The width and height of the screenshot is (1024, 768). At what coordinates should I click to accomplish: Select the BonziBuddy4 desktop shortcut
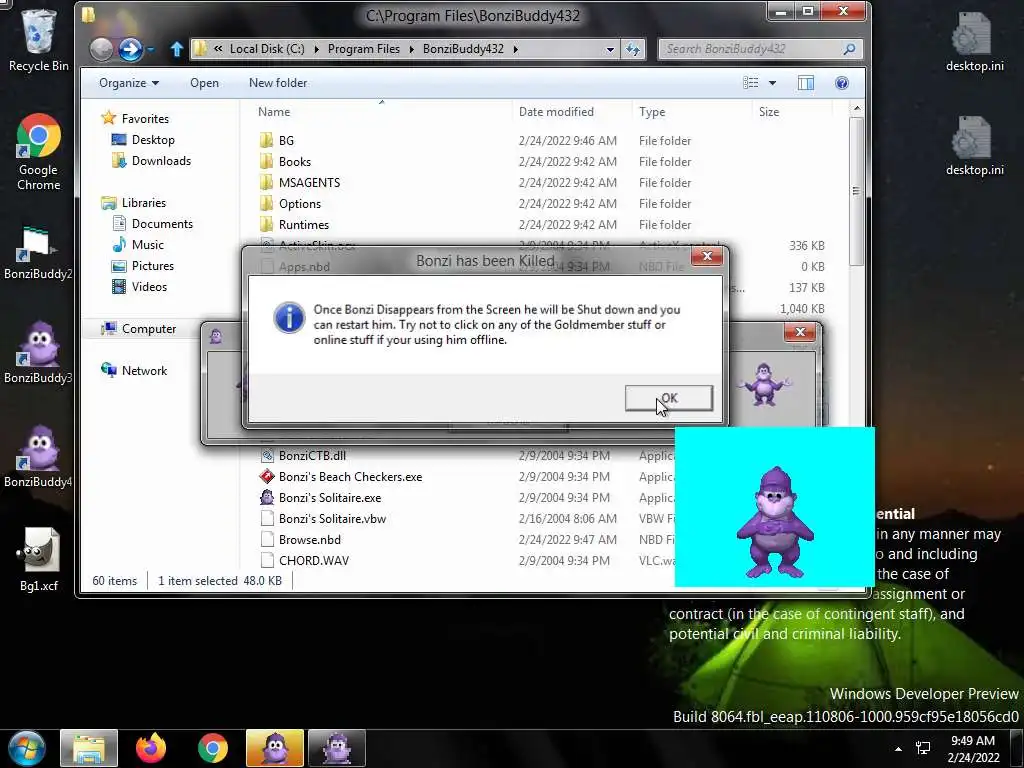(38, 456)
